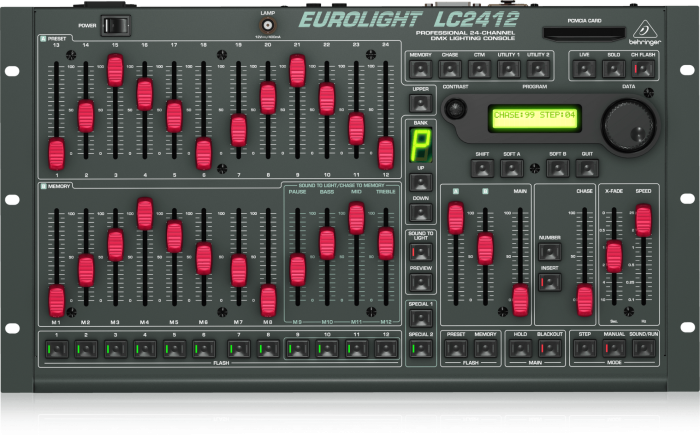
Task: Push channel FLASH button 4
Action: pos(145,349)
